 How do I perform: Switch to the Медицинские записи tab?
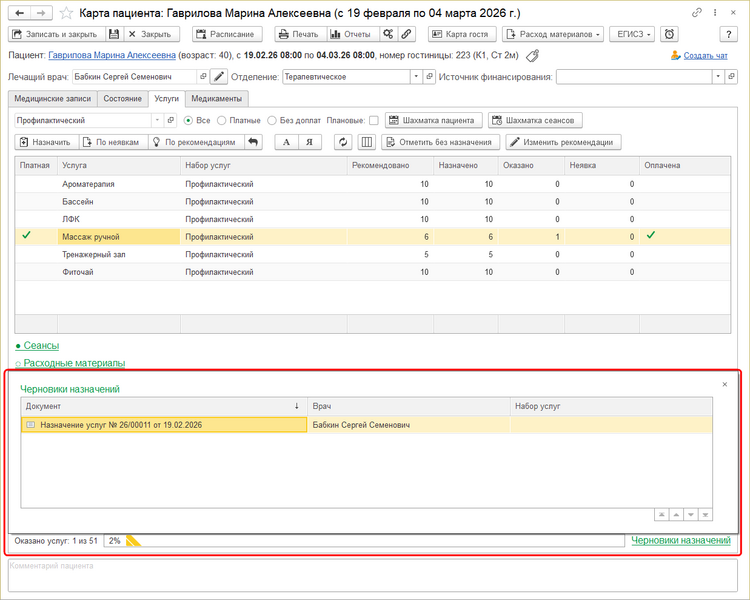click(51, 98)
